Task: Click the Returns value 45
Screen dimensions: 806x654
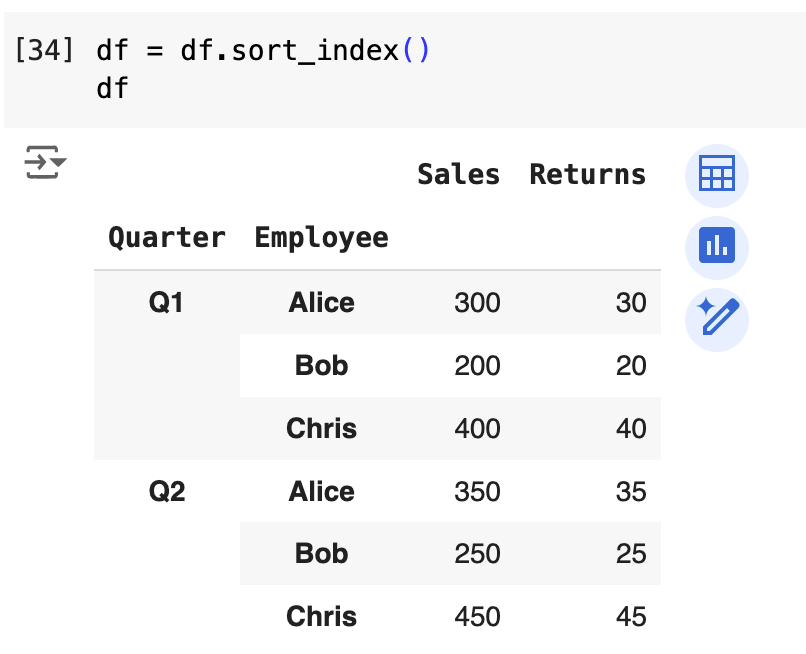Action: pyautogui.click(x=631, y=616)
